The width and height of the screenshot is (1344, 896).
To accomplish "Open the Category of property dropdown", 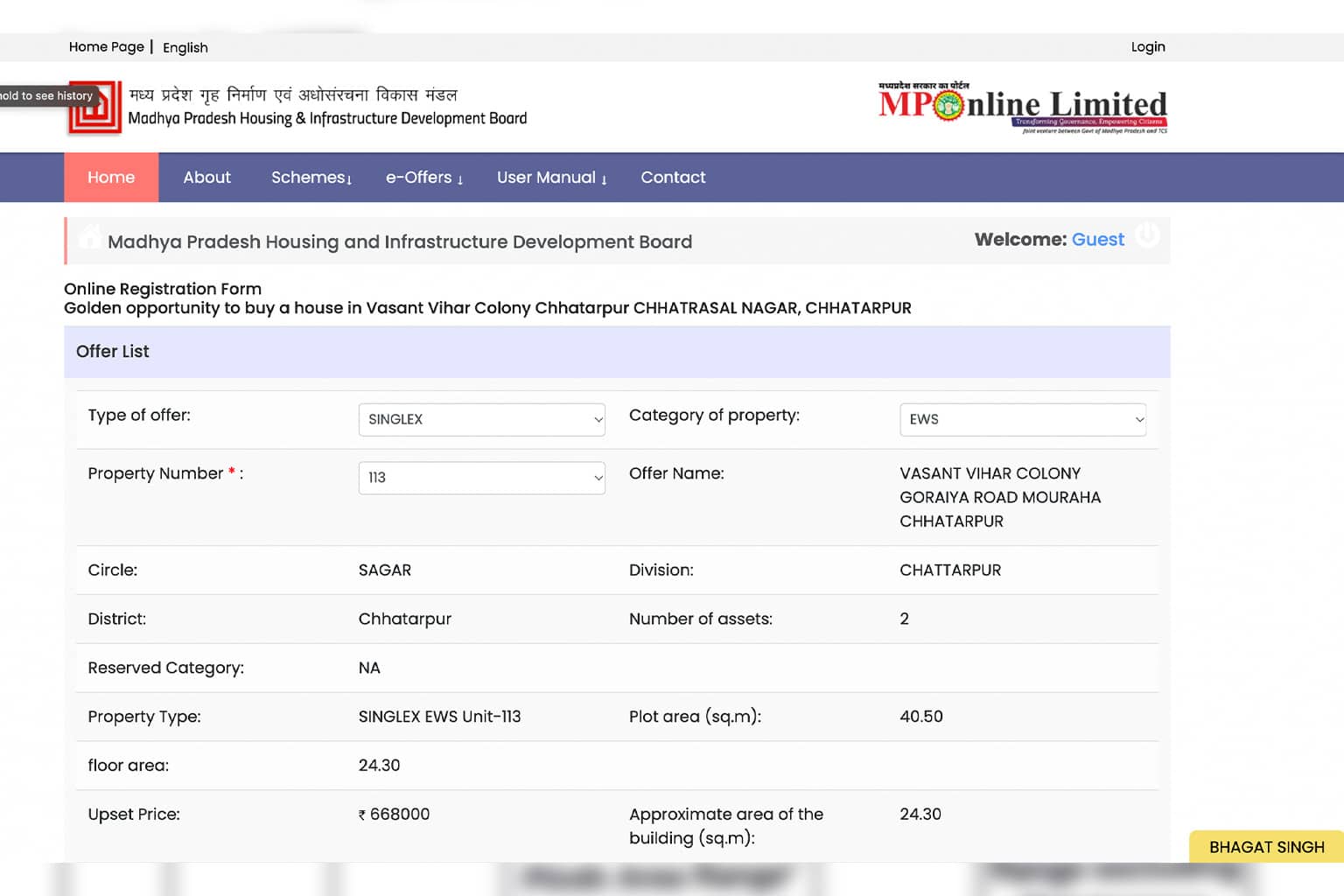I will 1023,419.
